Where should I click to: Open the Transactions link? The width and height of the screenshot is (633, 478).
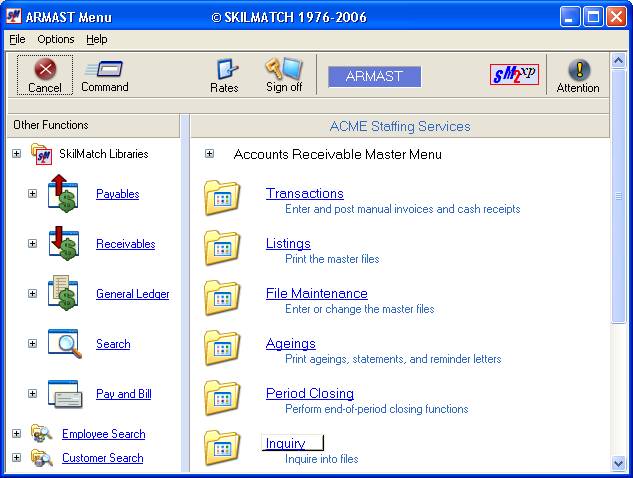pos(305,193)
